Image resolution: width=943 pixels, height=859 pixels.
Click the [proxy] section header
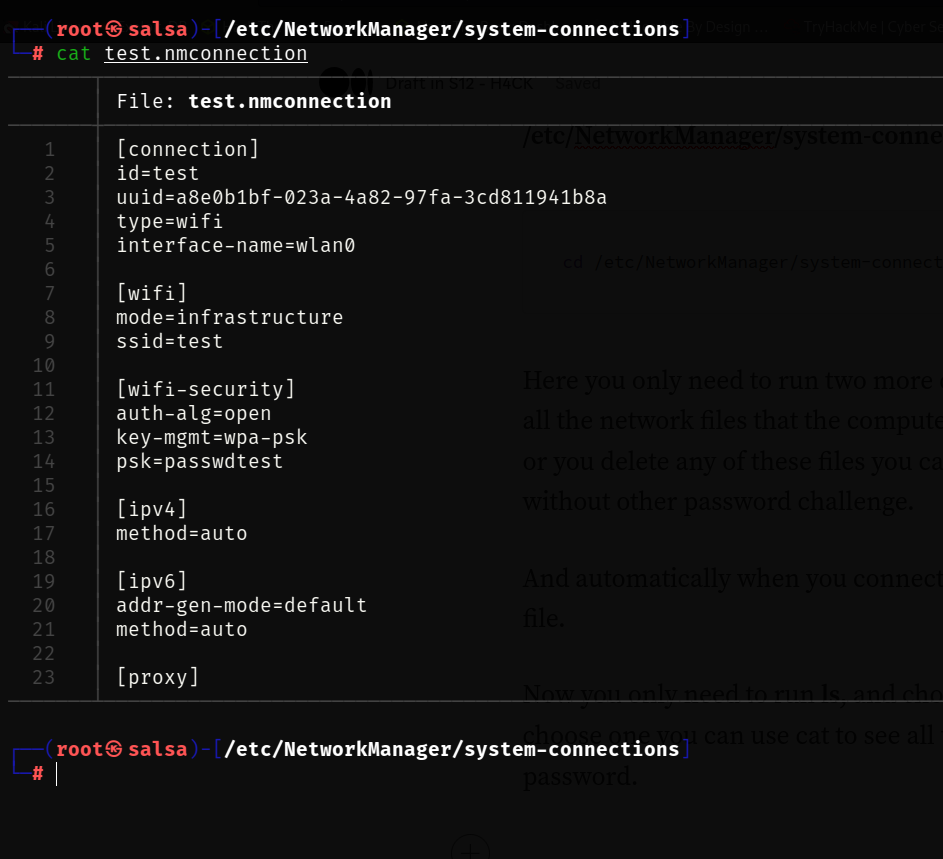(158, 677)
